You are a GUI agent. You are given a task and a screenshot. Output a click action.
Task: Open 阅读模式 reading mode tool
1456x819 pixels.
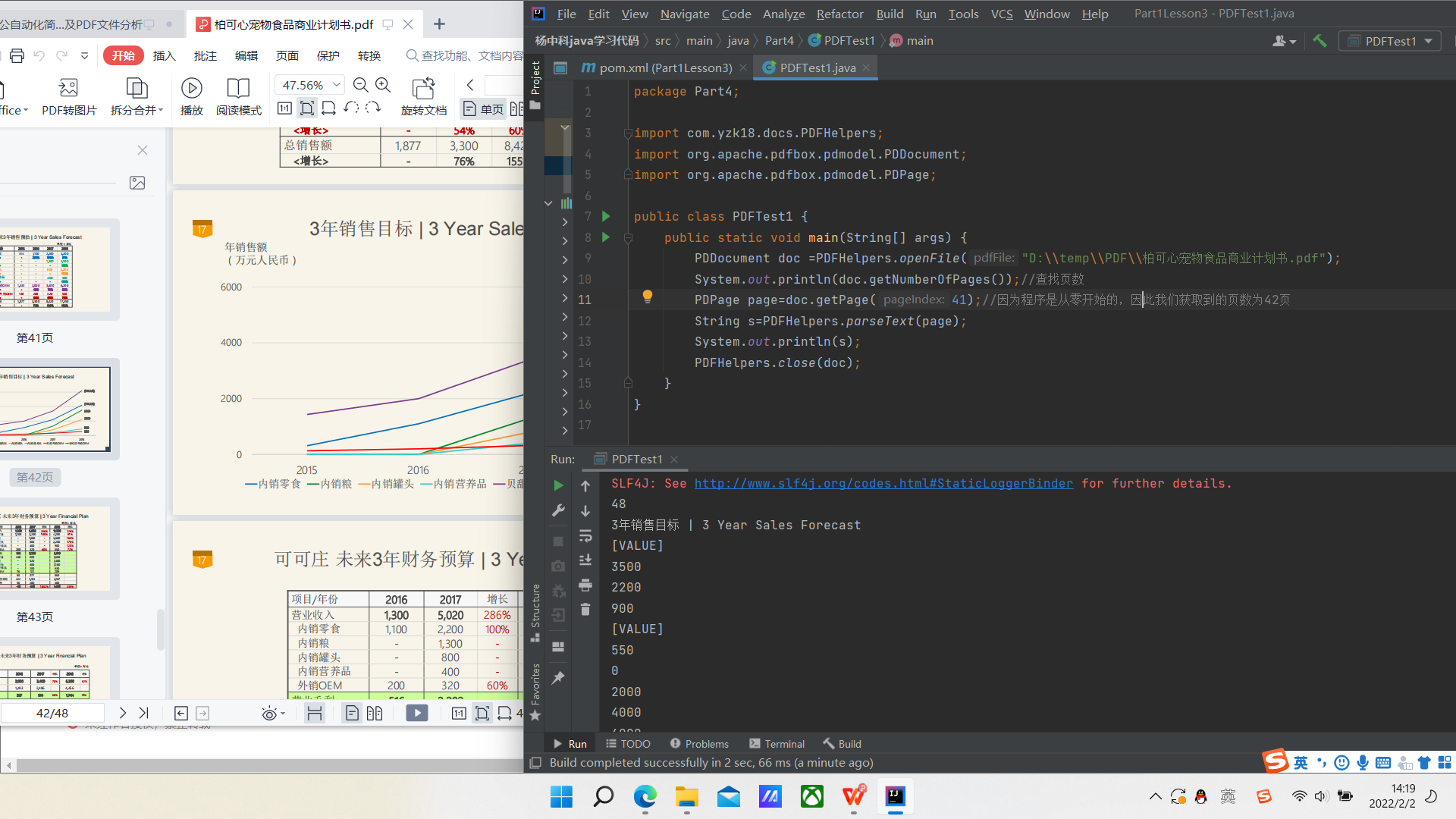(x=238, y=96)
